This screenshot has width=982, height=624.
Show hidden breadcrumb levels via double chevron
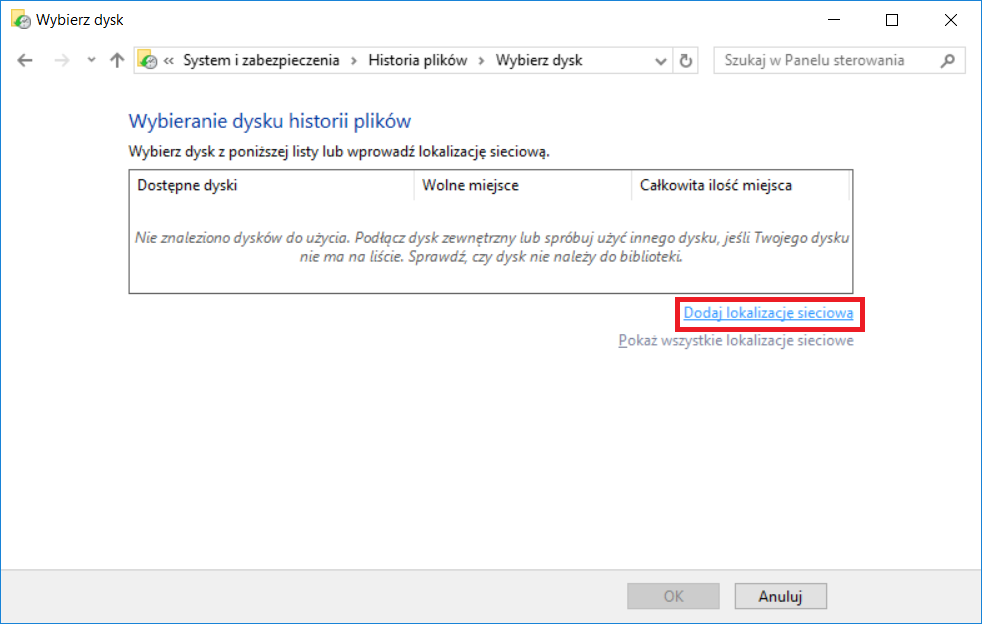[169, 61]
